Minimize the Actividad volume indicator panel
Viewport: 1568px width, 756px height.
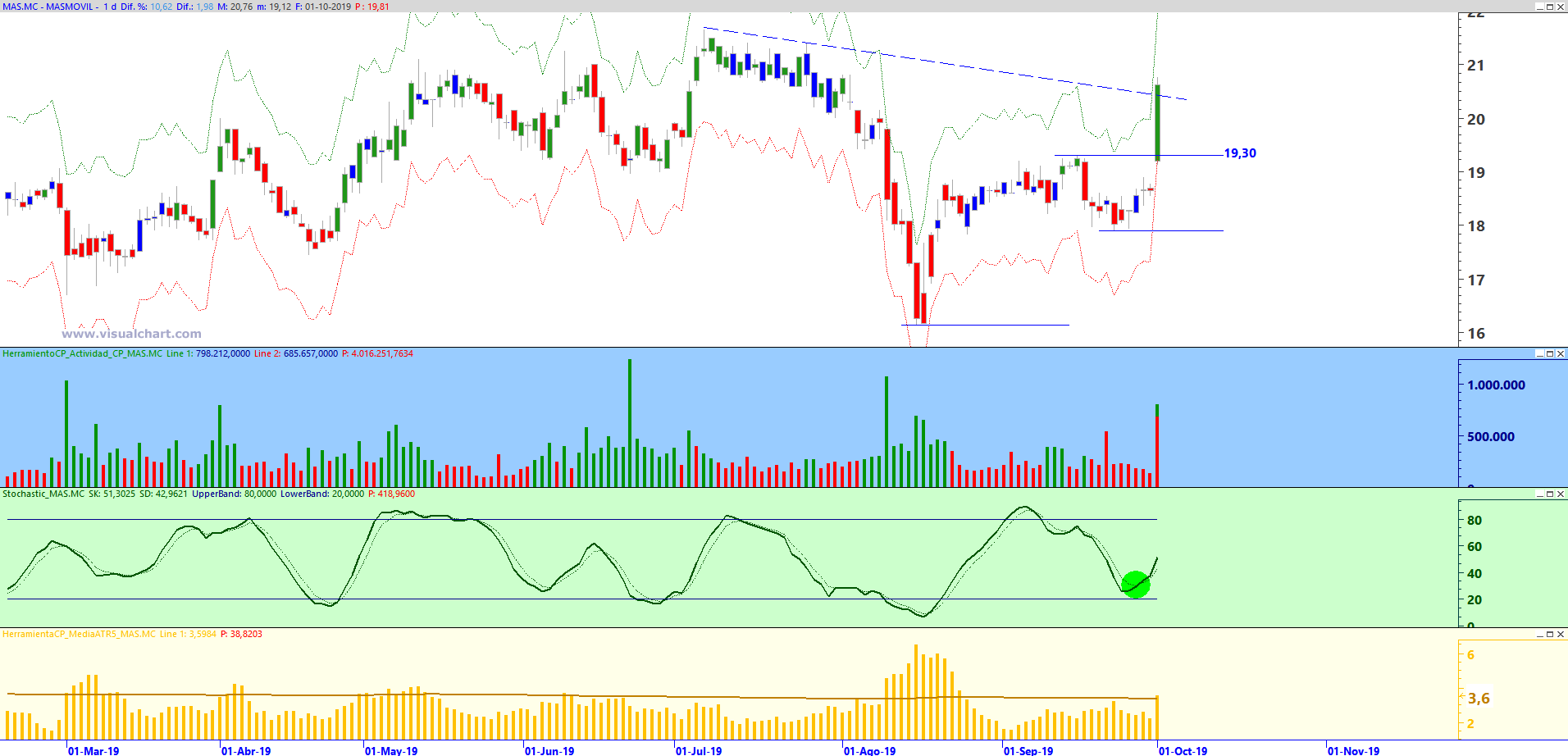(1539, 353)
